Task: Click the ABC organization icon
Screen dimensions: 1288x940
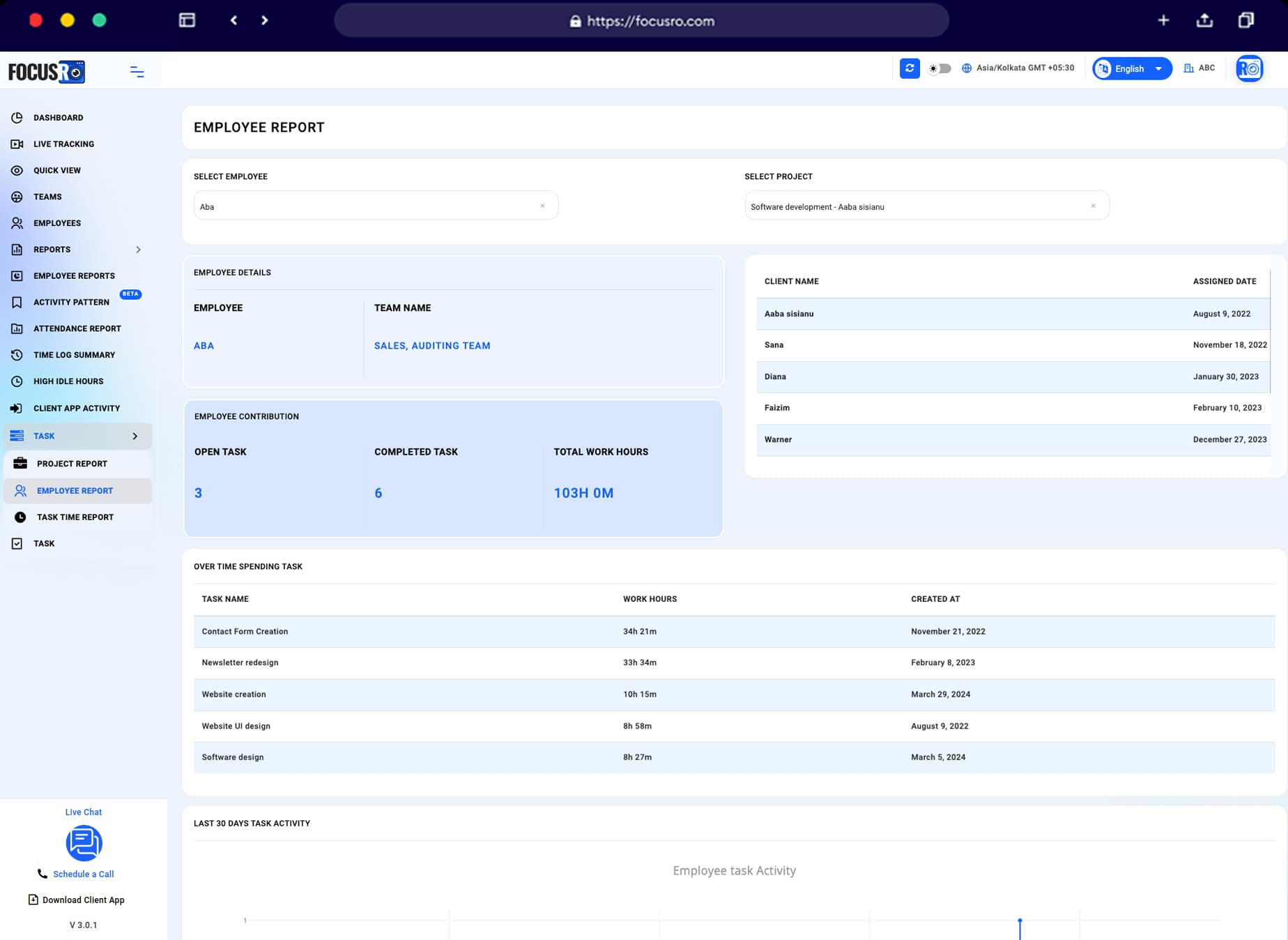Action: pyautogui.click(x=1189, y=68)
